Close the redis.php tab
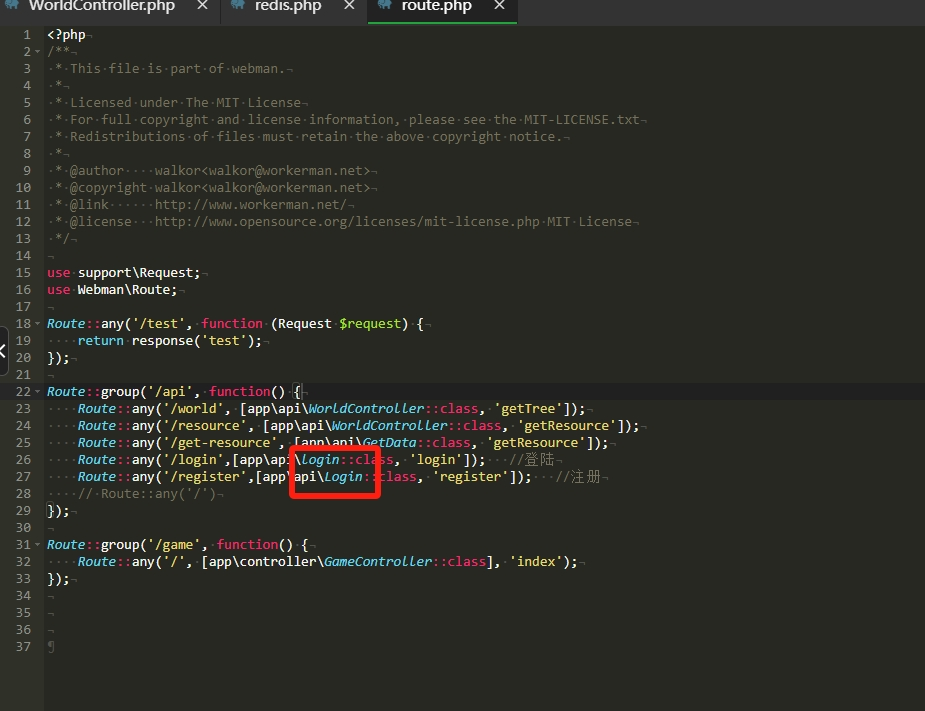Screen dimensions: 925x711 tap(349, 5)
